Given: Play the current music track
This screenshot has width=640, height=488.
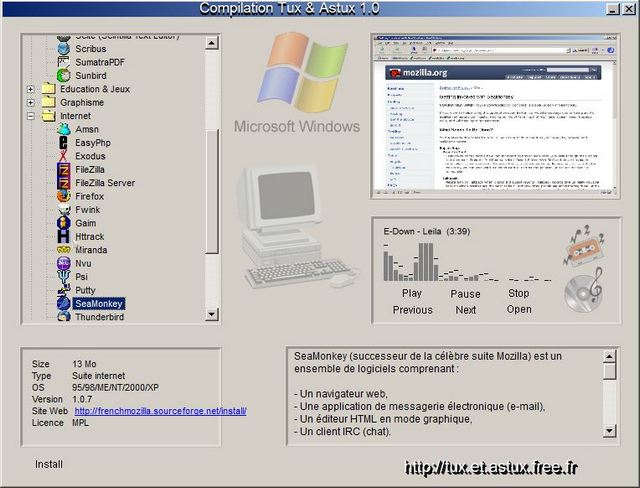Looking at the screenshot, I should pyautogui.click(x=412, y=293).
